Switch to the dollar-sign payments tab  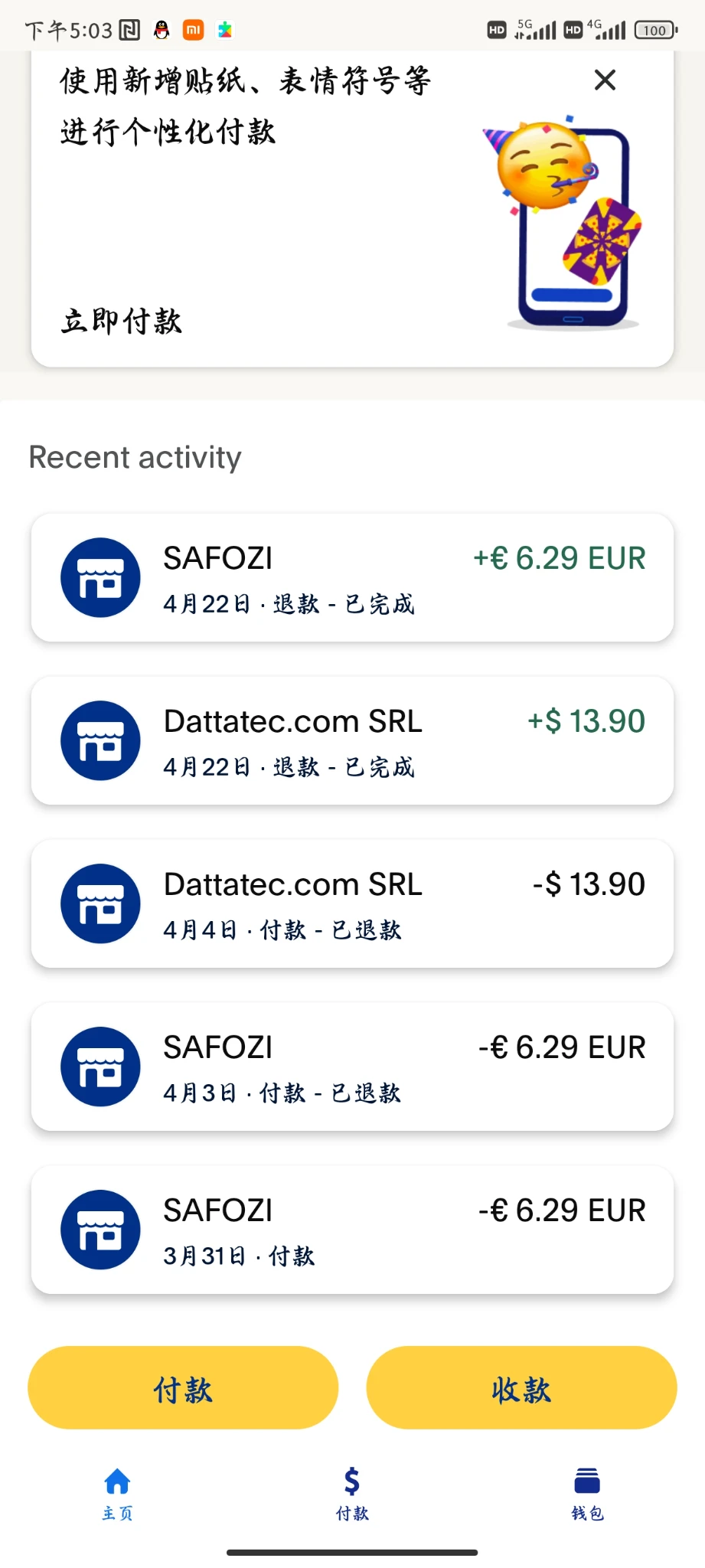tap(352, 1493)
